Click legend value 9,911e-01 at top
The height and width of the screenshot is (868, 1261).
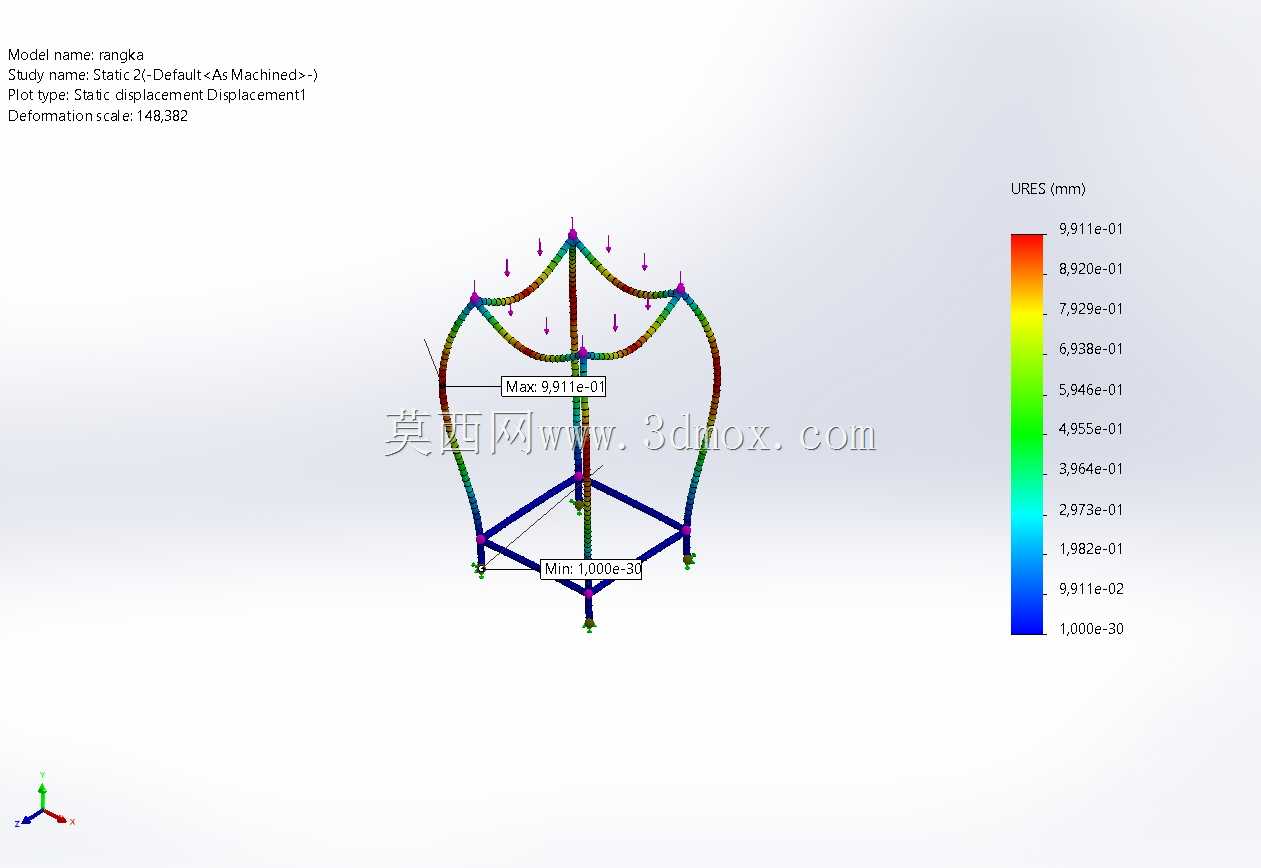click(x=1091, y=229)
